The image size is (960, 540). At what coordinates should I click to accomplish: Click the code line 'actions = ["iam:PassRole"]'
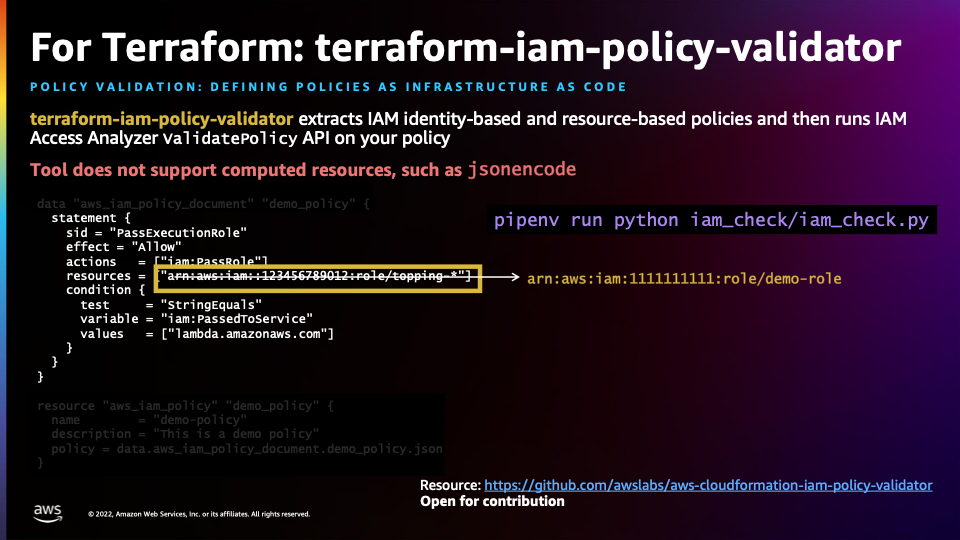(167, 261)
